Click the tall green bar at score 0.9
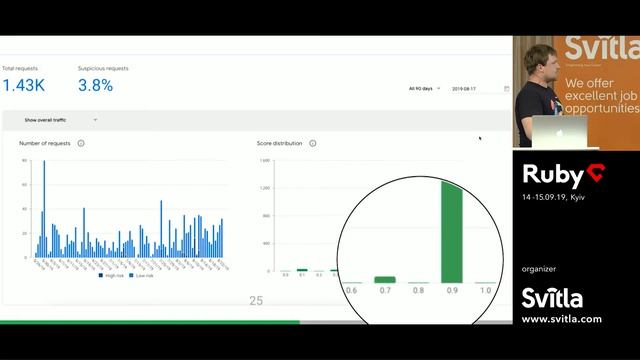 [x=452, y=232]
